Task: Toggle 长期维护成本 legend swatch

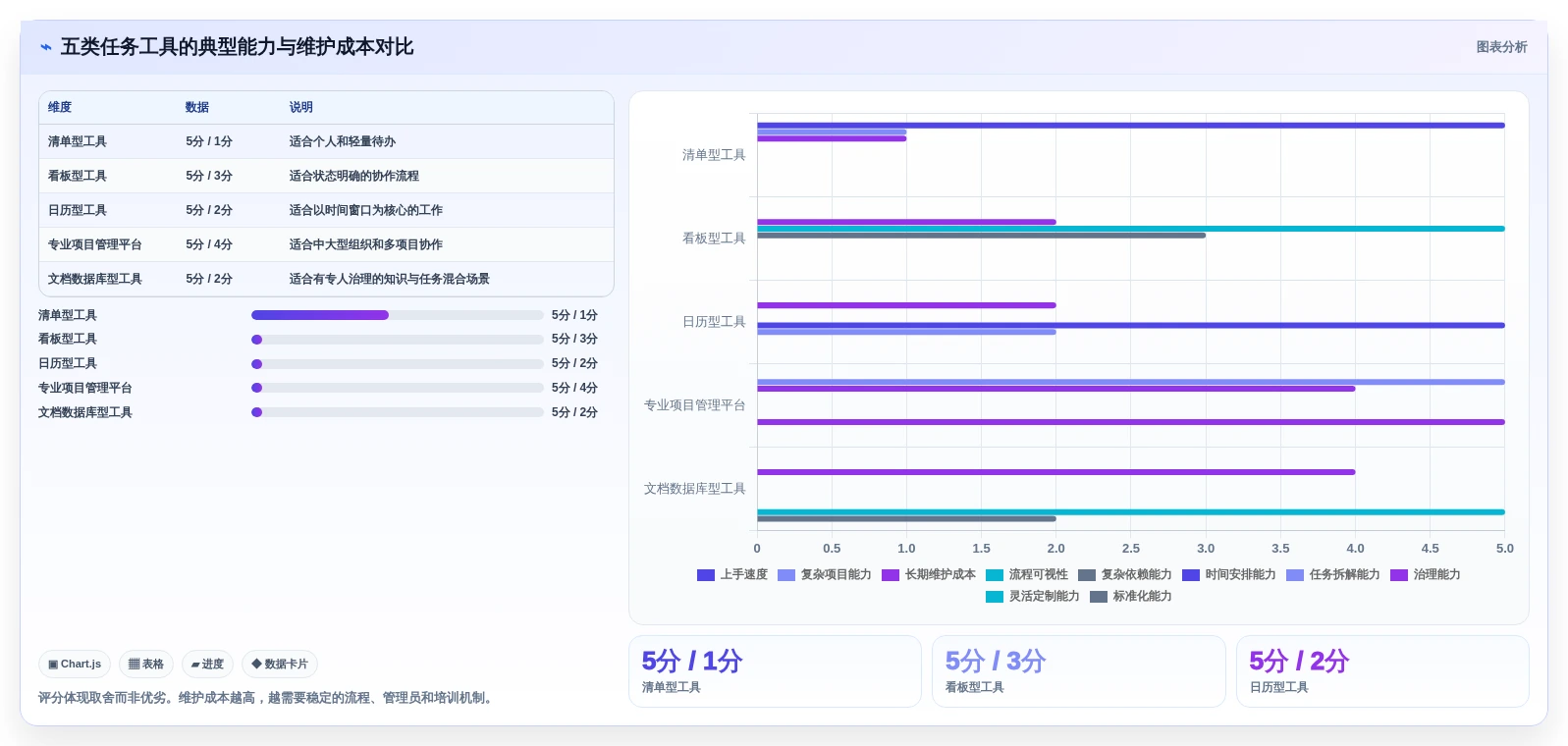Action: pos(890,575)
